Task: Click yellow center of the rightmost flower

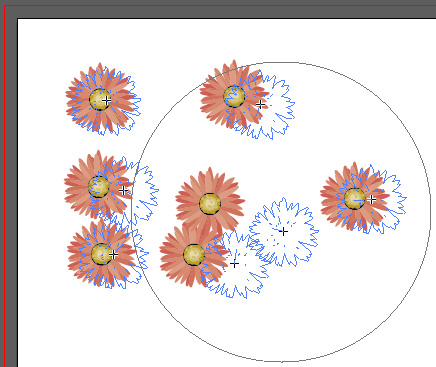Action: pos(354,199)
